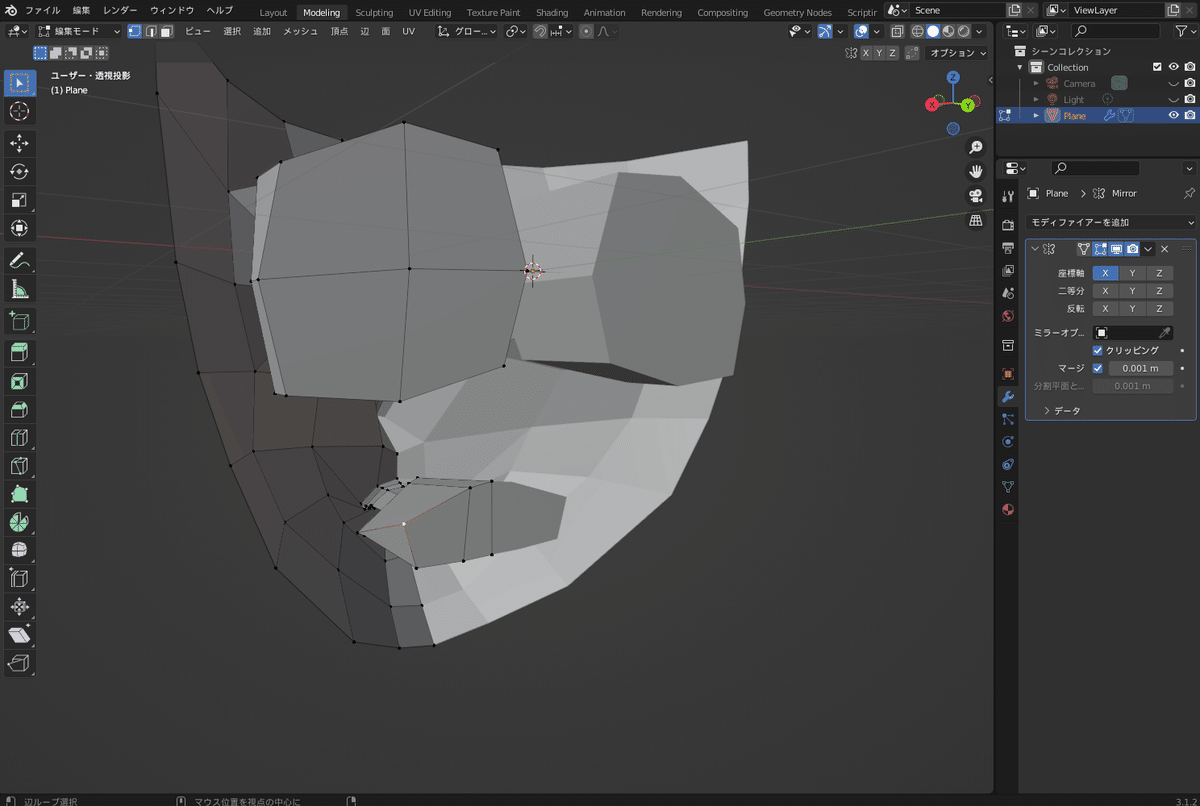Toggle the Collection exclude checkbox
This screenshot has width=1200, height=806.
coord(1158,67)
